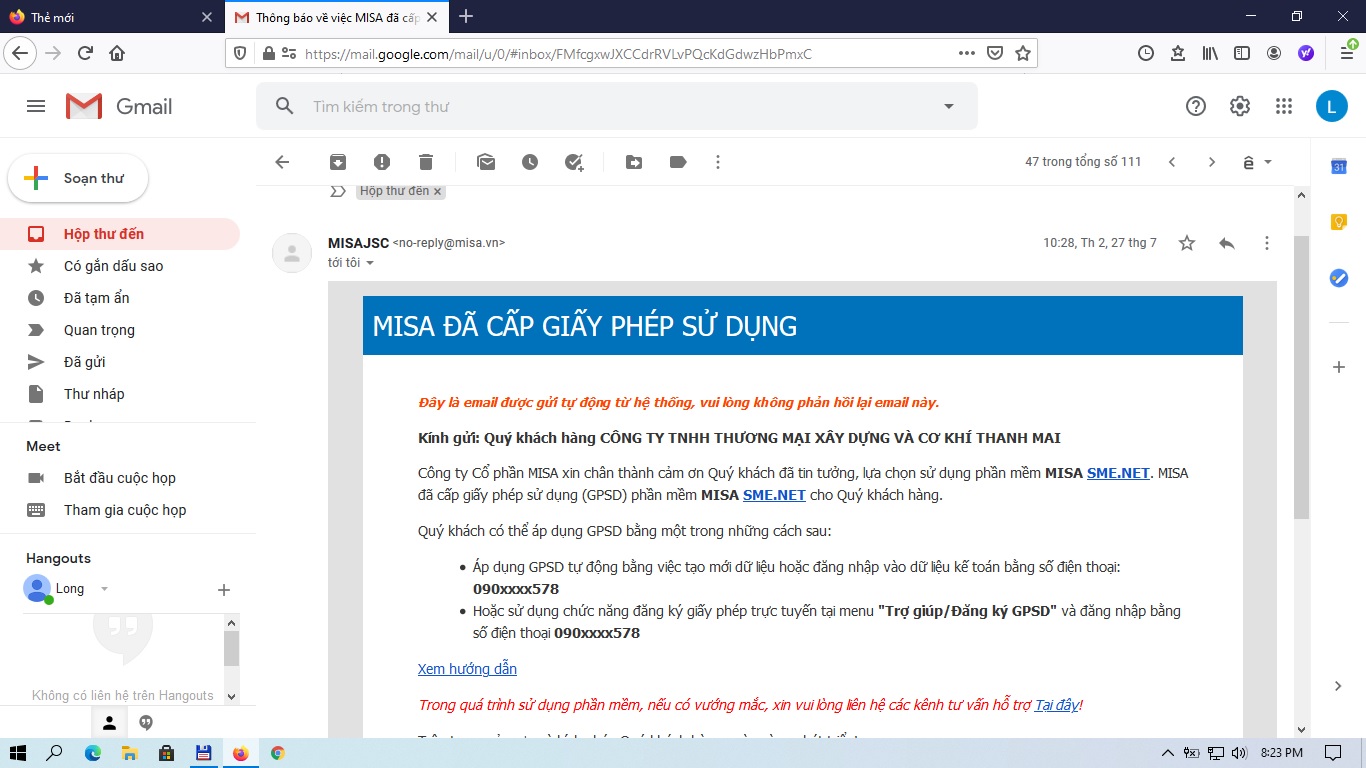Toggle Firefox reader sidebar view icon
This screenshot has width=1366, height=768.
pyautogui.click(x=1242, y=53)
